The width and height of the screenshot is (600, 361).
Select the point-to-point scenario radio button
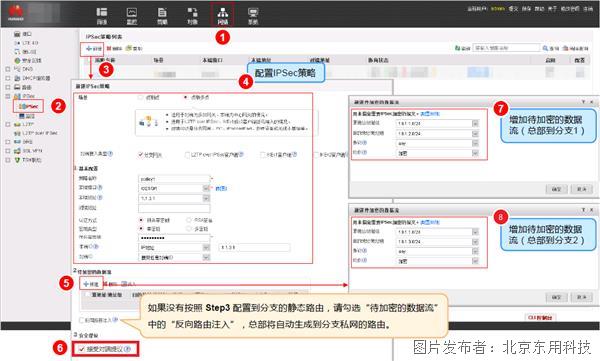(x=141, y=98)
